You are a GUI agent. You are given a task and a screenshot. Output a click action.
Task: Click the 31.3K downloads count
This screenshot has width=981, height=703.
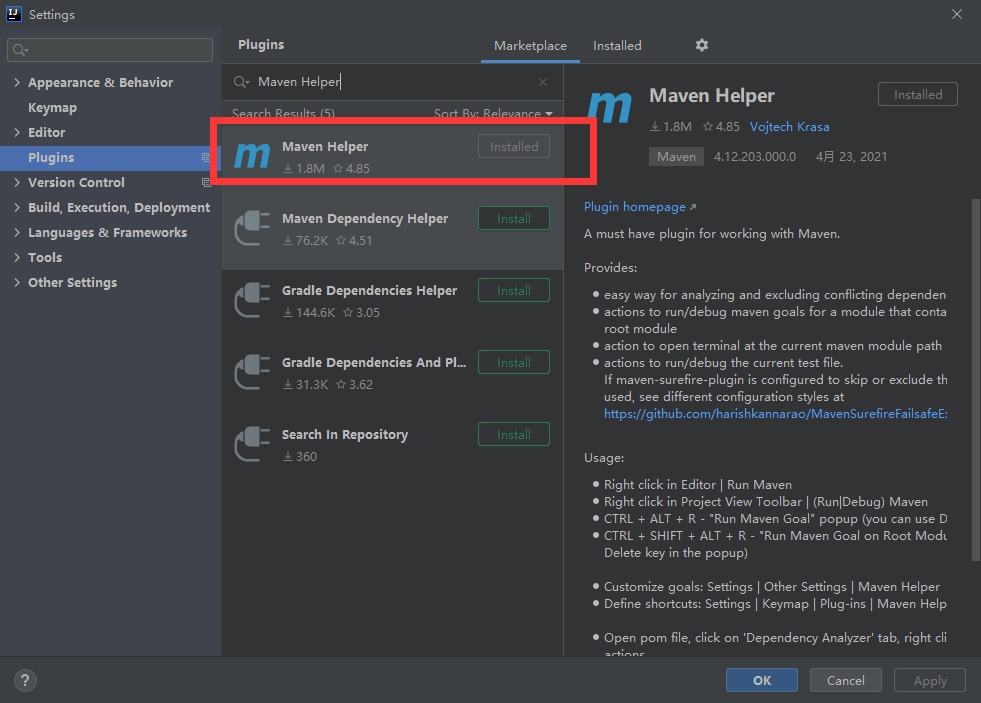coord(306,384)
